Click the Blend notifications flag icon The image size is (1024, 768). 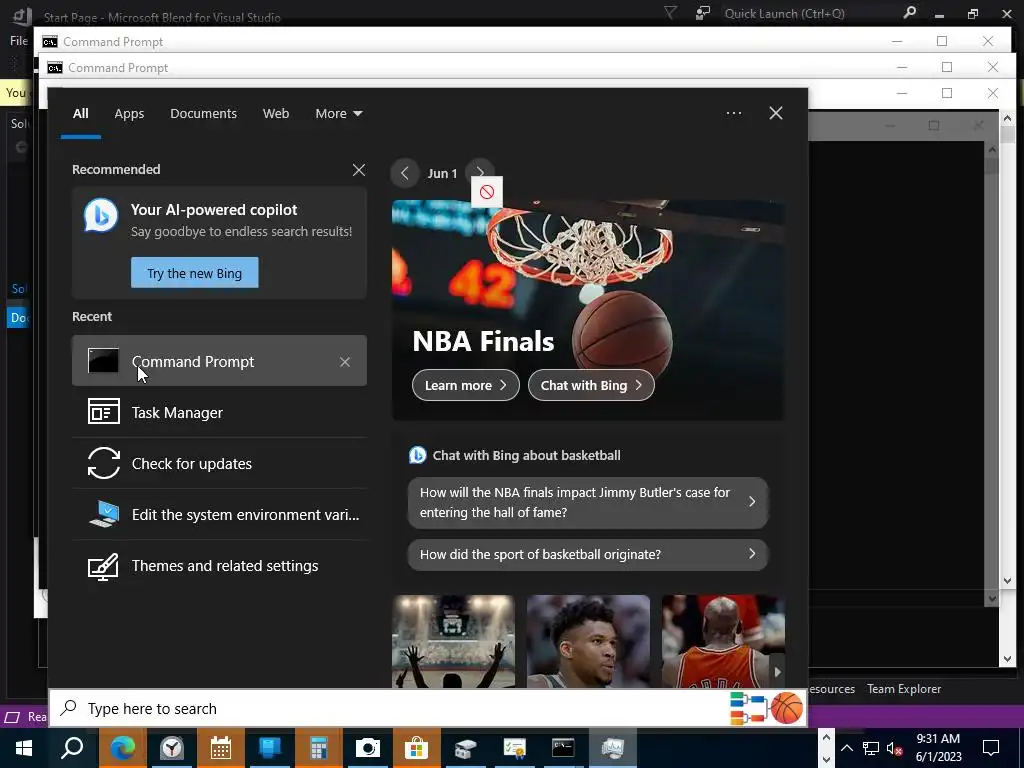pyautogui.click(x=670, y=13)
